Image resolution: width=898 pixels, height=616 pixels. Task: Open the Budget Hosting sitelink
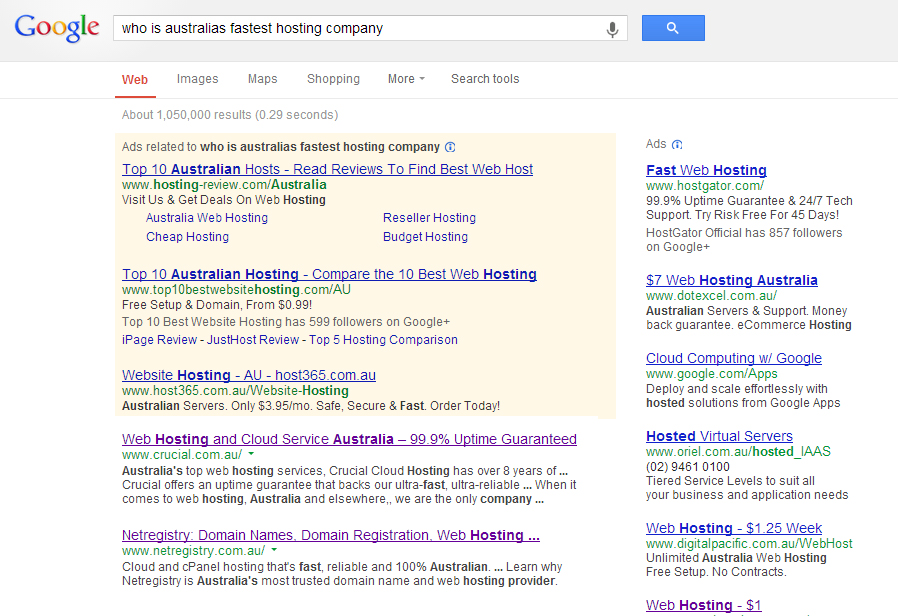pyautogui.click(x=426, y=237)
